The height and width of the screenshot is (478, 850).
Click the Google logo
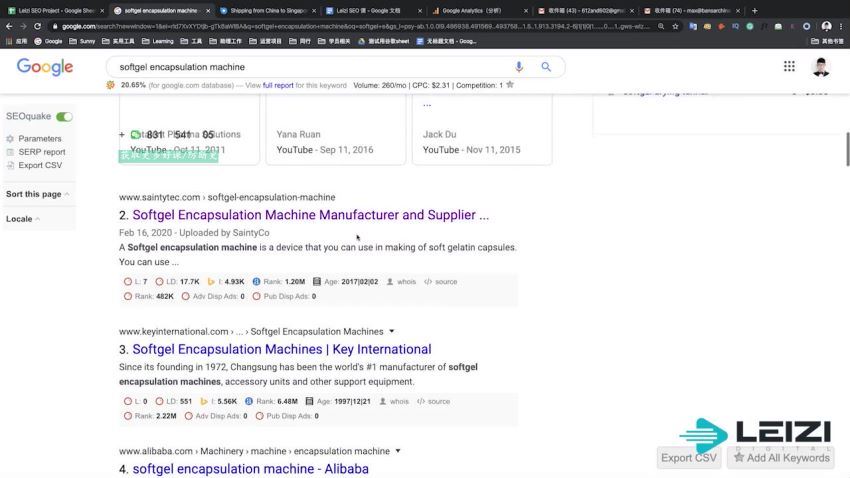[x=45, y=67]
